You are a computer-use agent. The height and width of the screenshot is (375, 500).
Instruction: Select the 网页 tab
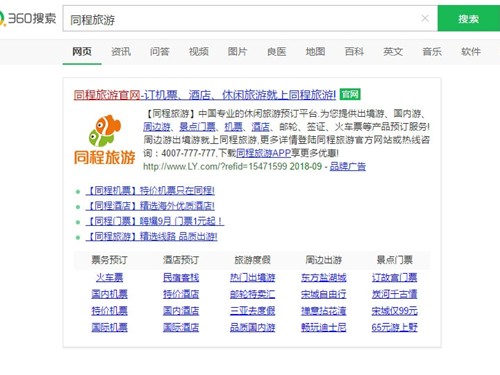click(x=82, y=52)
